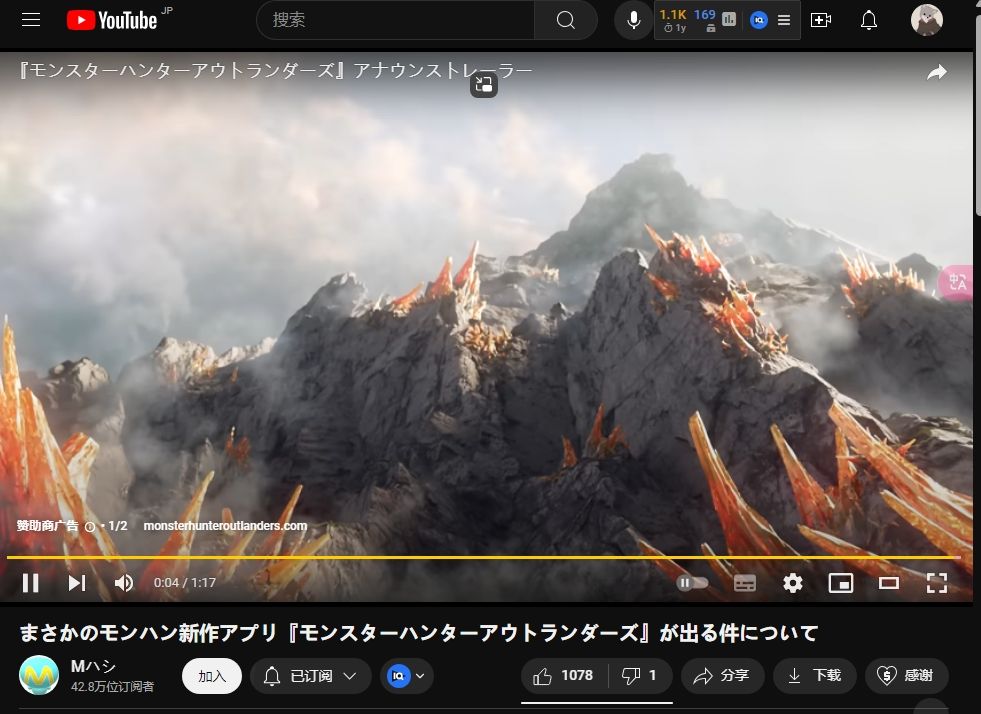
Task: Go to the YouTube home logo
Action: (112, 20)
